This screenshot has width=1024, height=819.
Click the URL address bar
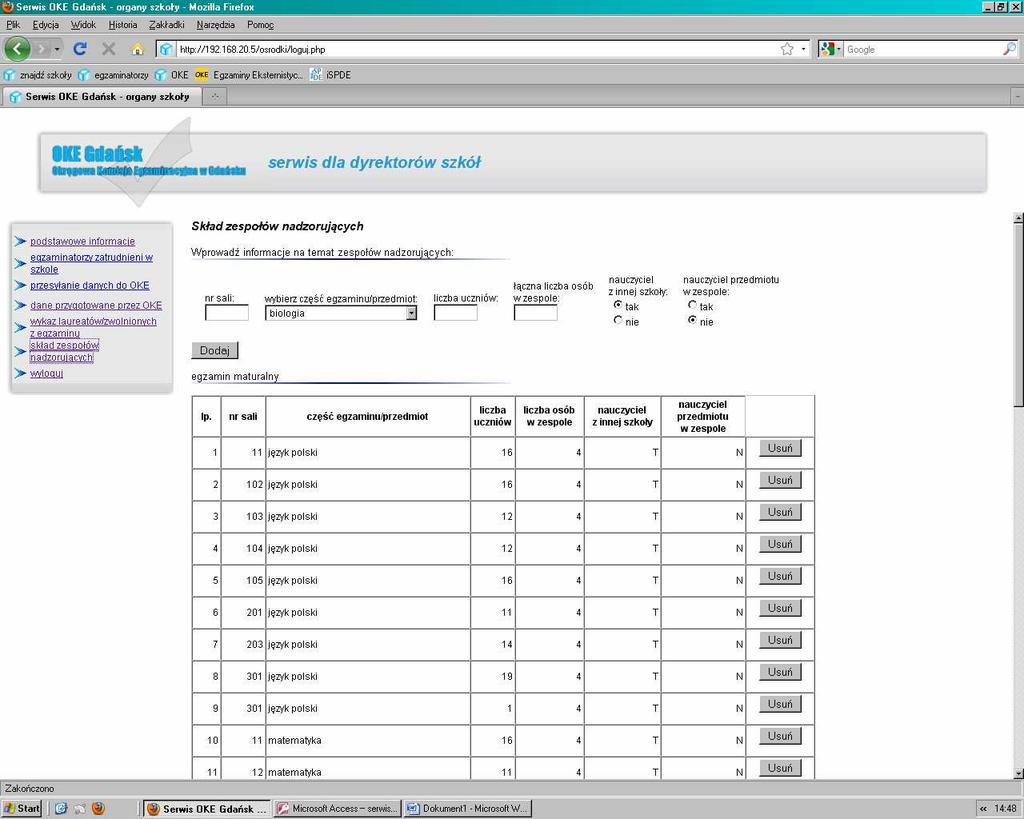(477, 49)
